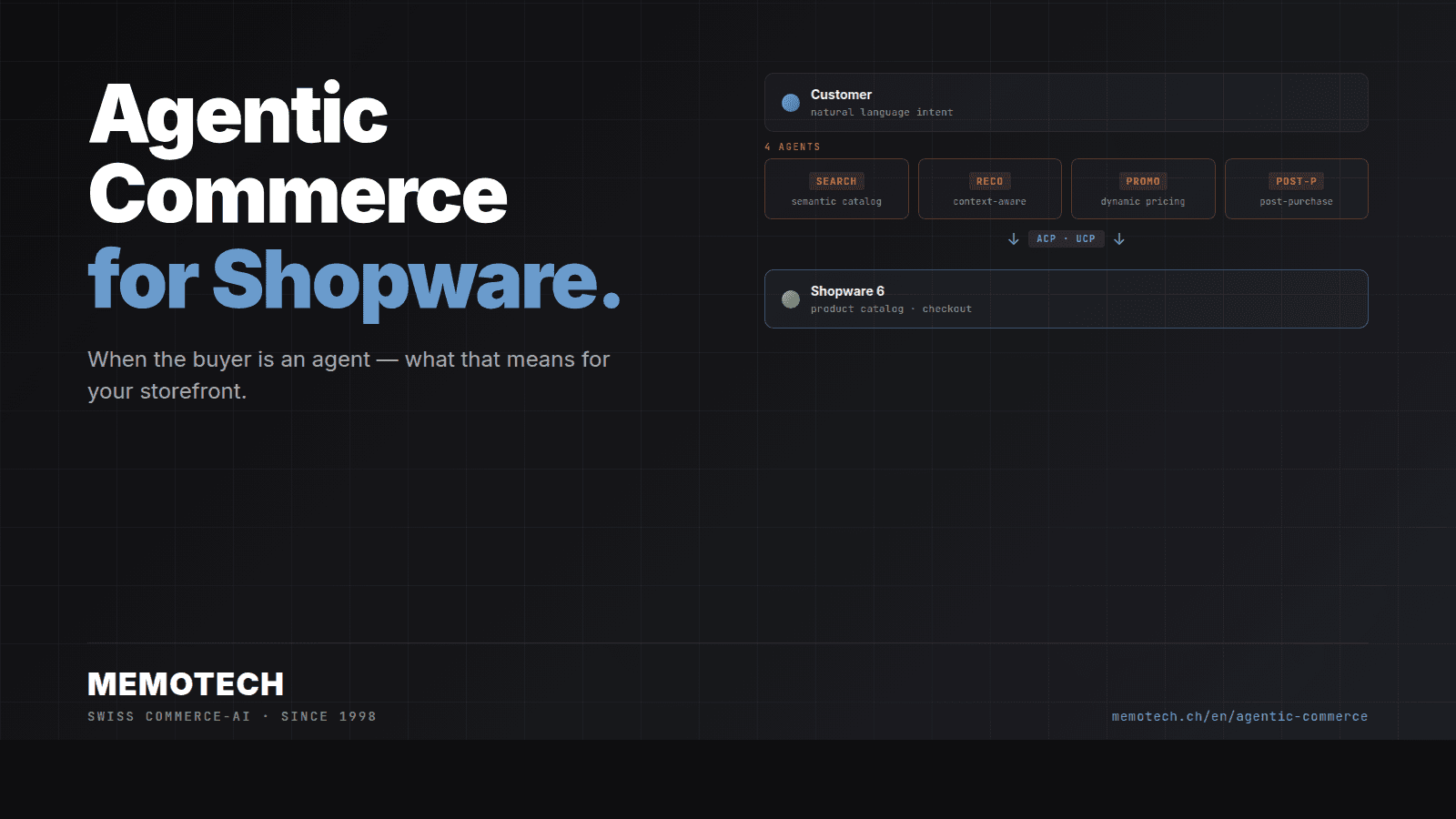The height and width of the screenshot is (819, 1456).
Task: Toggle the semantic catalog SEARCH agent card
Action: [x=835, y=188]
